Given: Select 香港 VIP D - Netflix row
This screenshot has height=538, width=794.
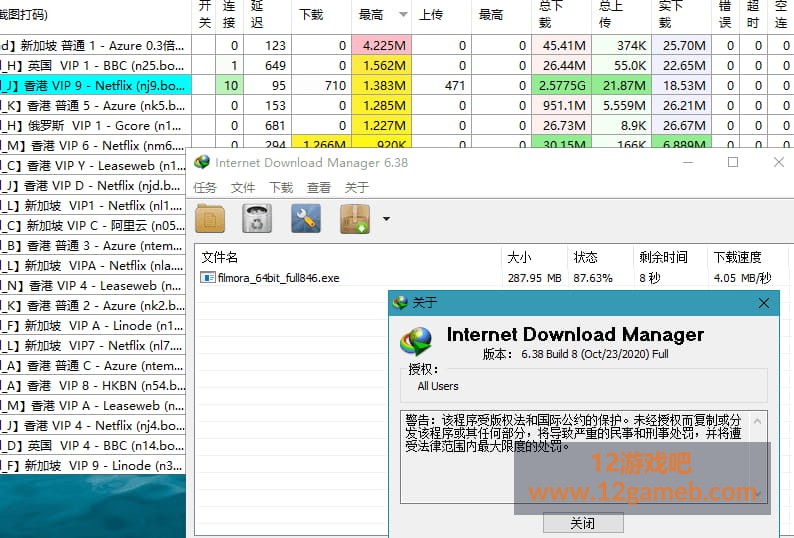Looking at the screenshot, I should pos(93,185).
